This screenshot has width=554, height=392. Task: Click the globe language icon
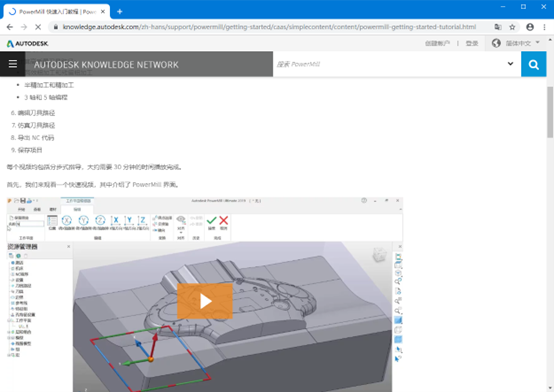(x=496, y=43)
